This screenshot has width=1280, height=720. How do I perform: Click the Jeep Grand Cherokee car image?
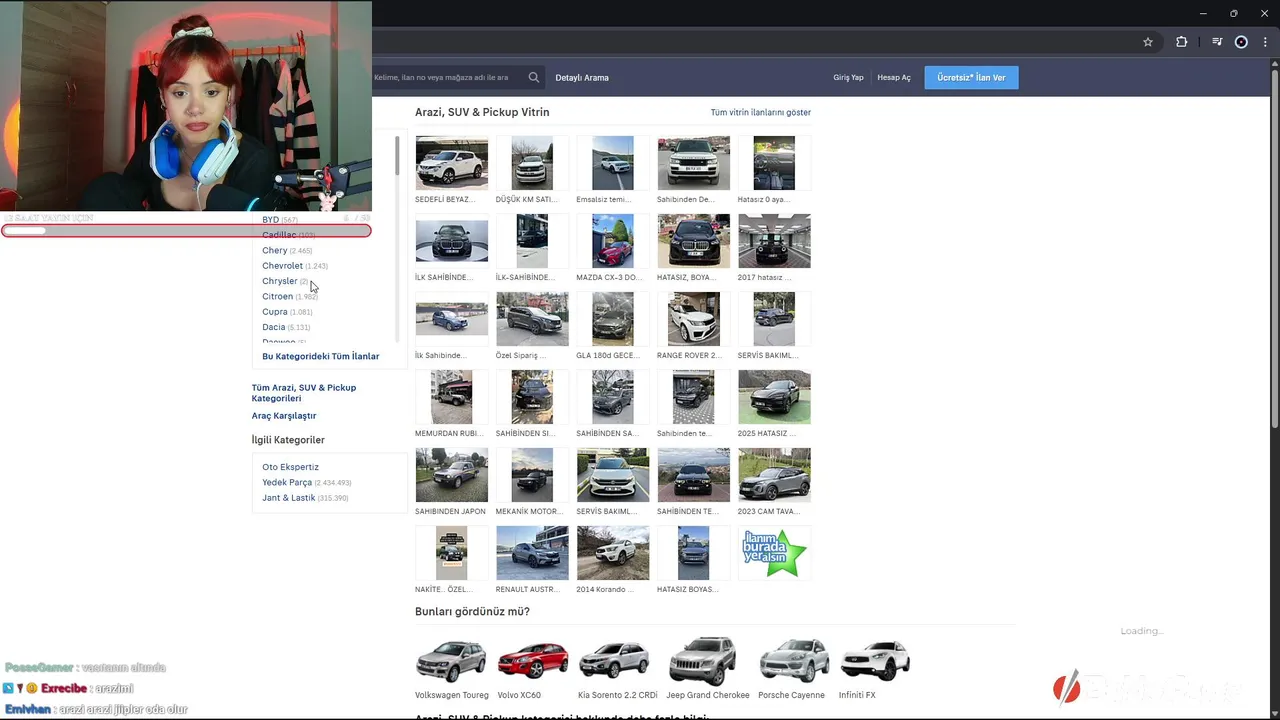(x=703, y=660)
